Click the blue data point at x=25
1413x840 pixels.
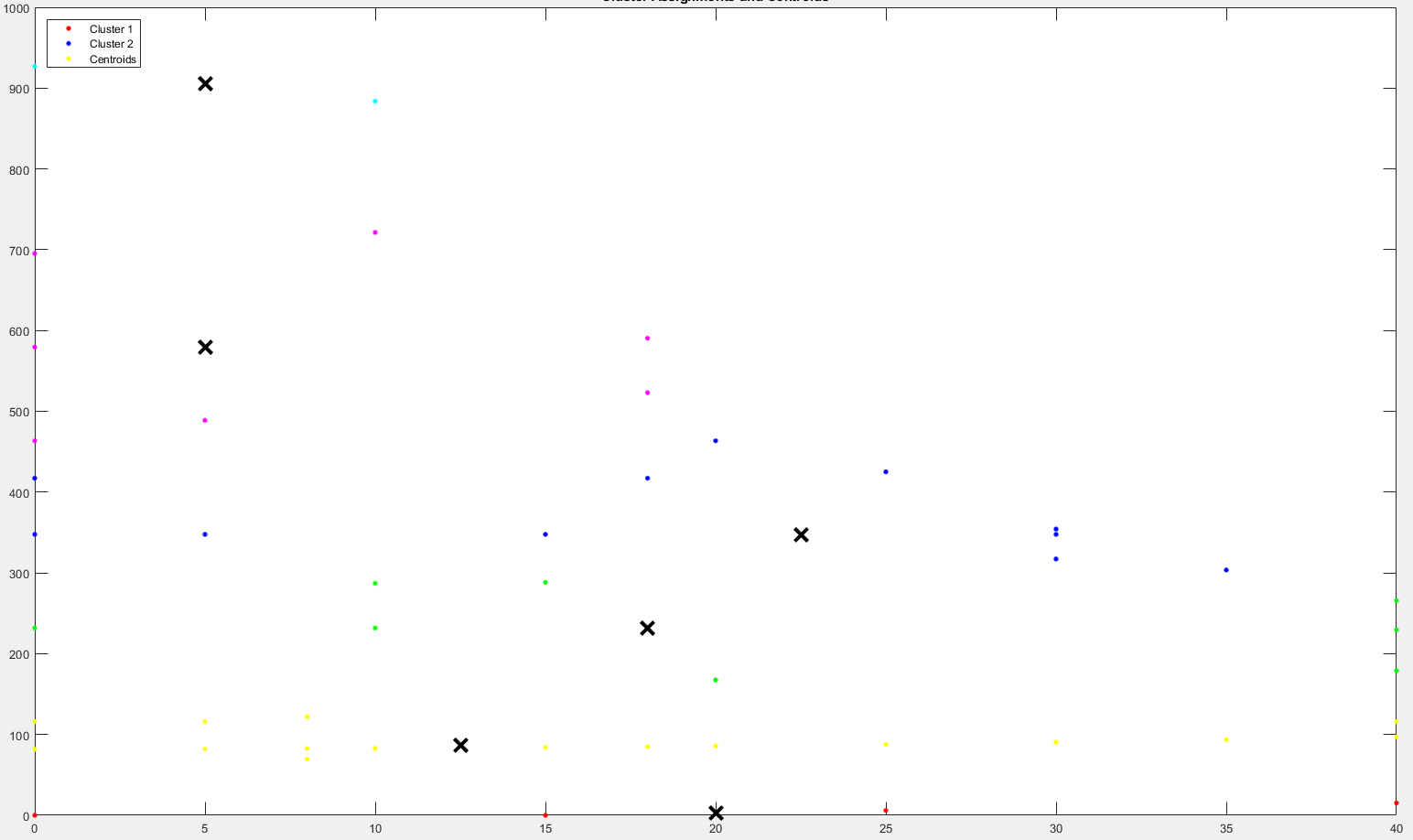[886, 472]
